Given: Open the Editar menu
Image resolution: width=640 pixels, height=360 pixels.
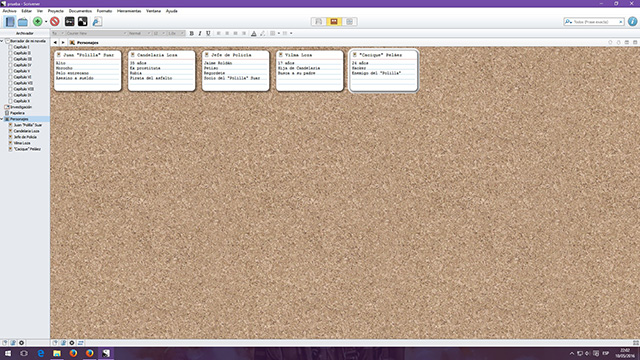Looking at the screenshot, I should [x=27, y=11].
